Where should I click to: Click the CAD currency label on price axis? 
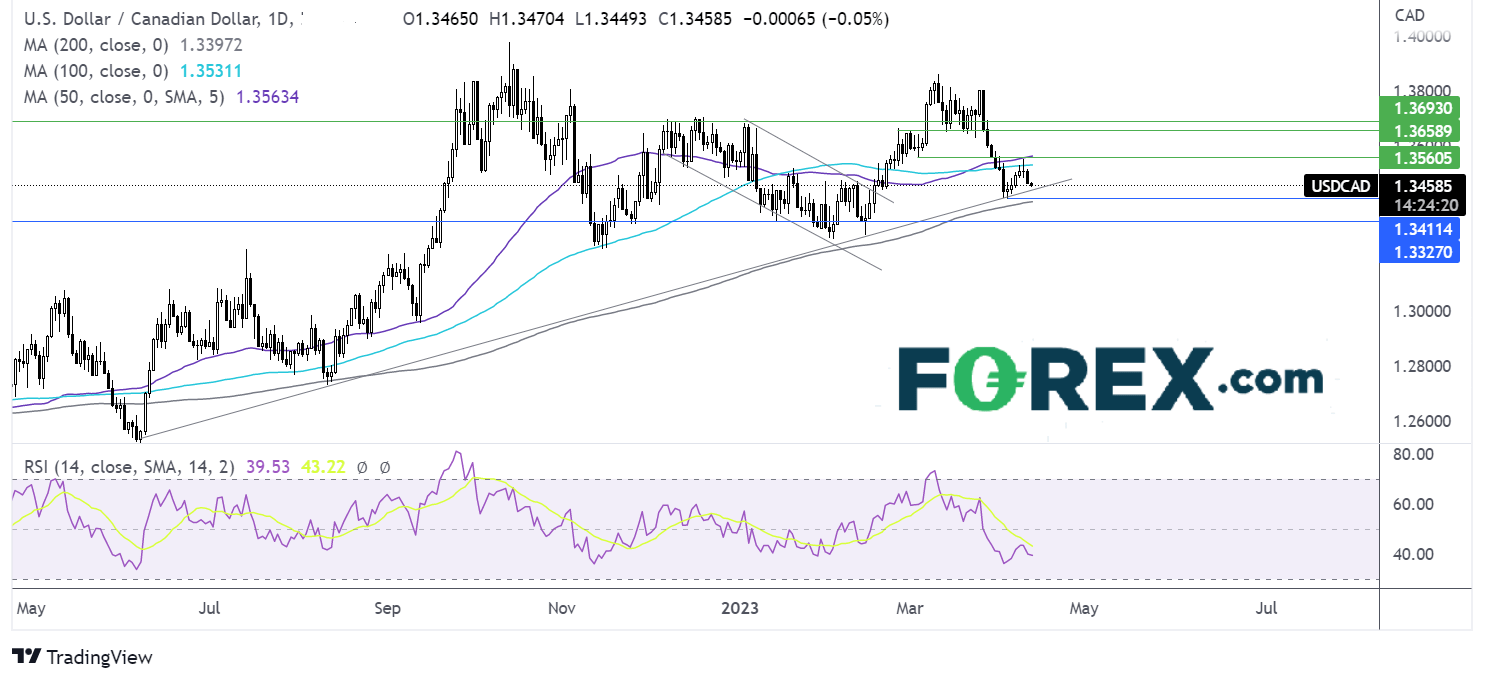coord(1408,15)
